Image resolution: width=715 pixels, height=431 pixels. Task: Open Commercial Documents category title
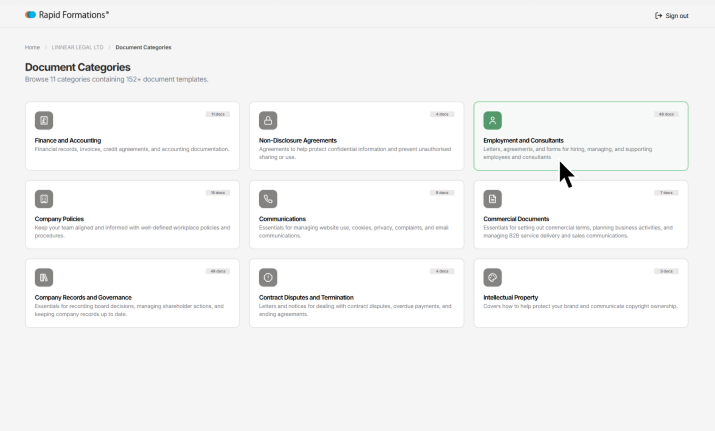tap(516, 219)
